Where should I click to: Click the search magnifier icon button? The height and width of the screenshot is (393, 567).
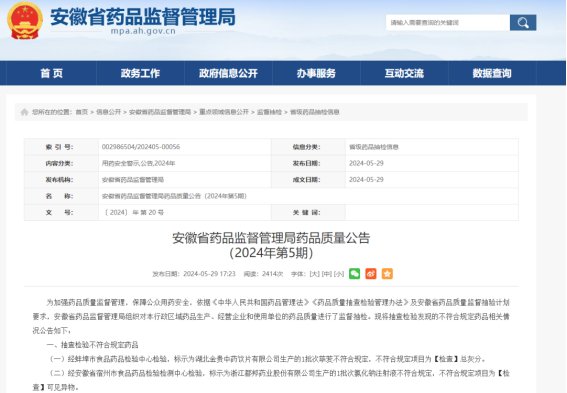coord(523,23)
